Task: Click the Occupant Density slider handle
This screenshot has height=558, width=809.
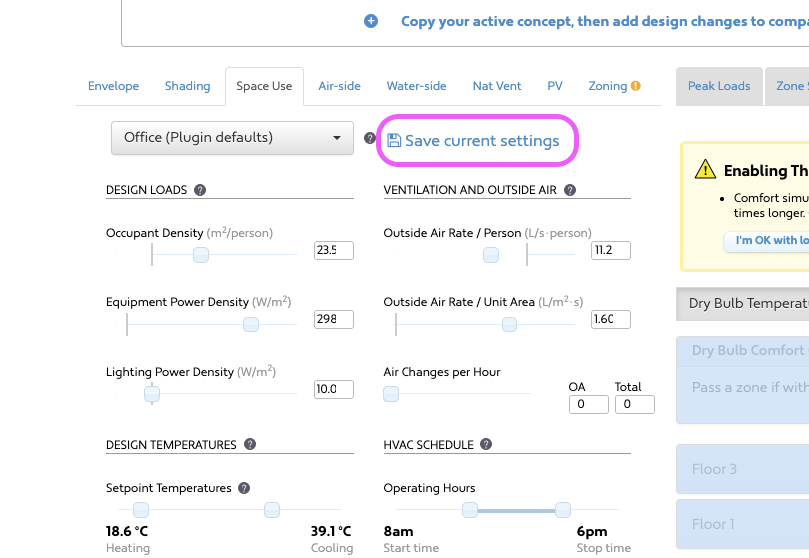Action: [201, 255]
